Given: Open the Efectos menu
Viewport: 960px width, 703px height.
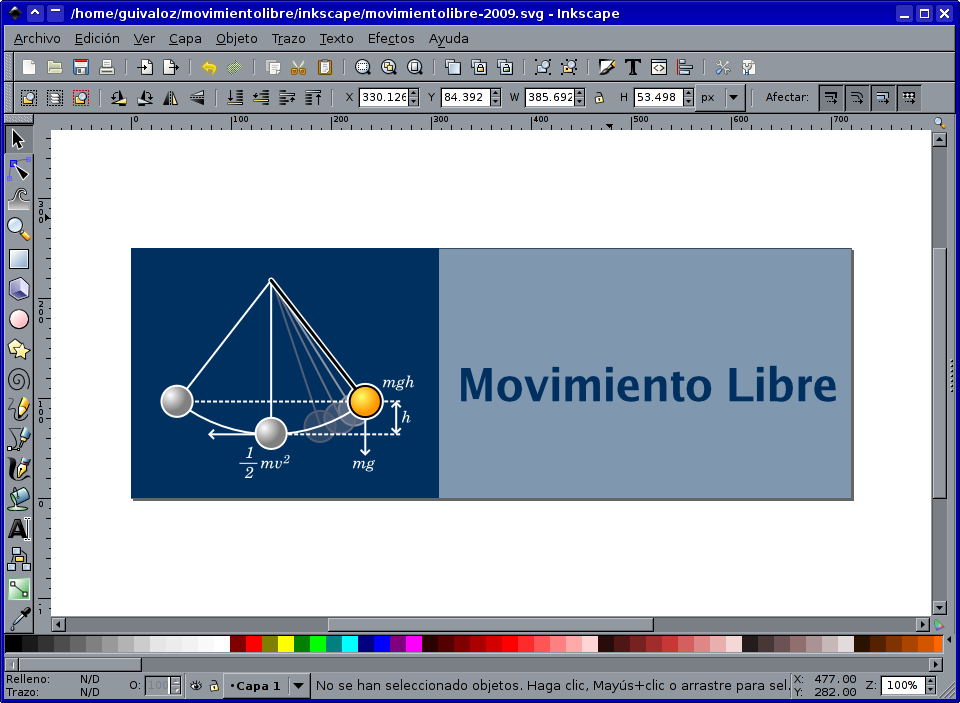Looking at the screenshot, I should click(390, 38).
